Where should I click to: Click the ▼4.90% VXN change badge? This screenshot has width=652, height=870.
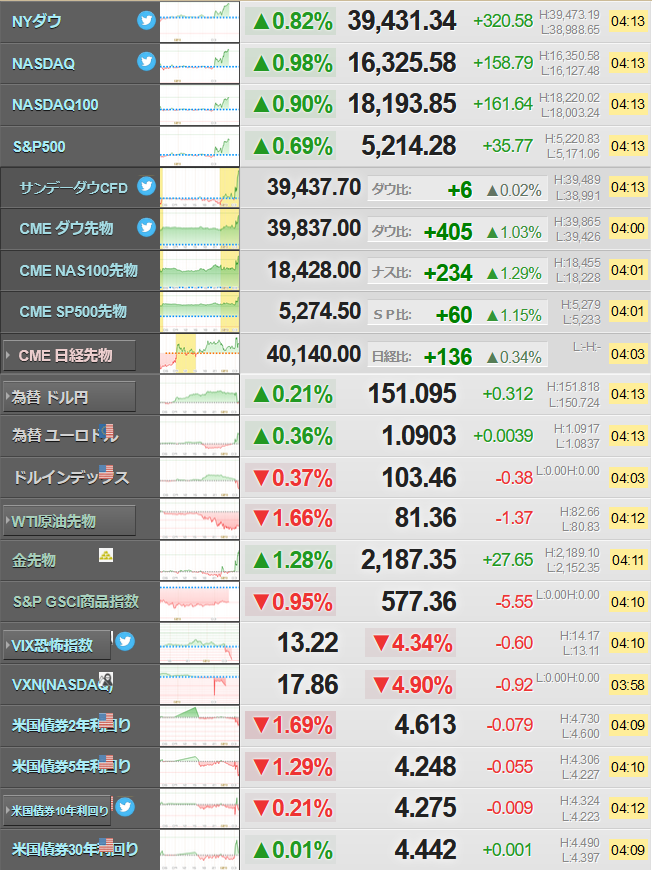(411, 685)
